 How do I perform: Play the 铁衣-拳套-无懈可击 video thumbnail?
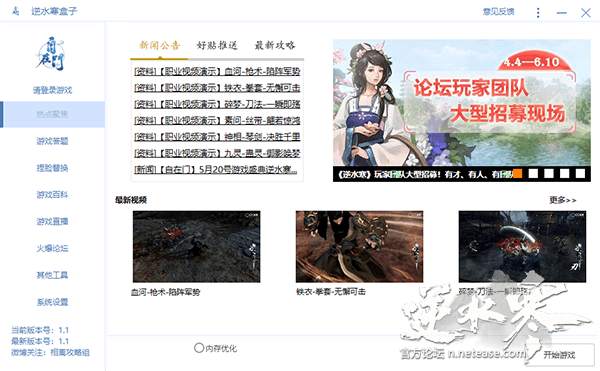click(359, 247)
